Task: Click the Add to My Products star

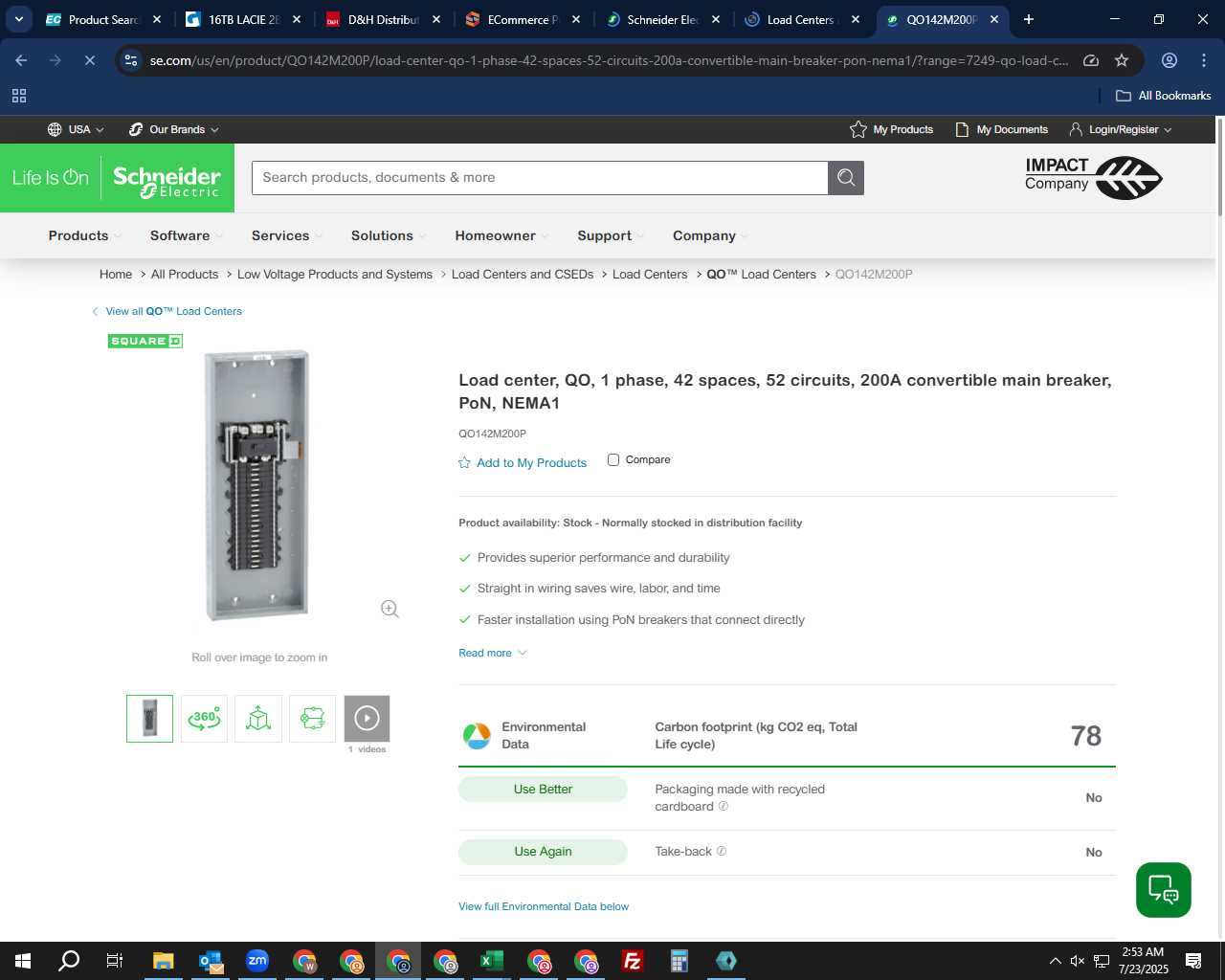Action: pos(464,463)
